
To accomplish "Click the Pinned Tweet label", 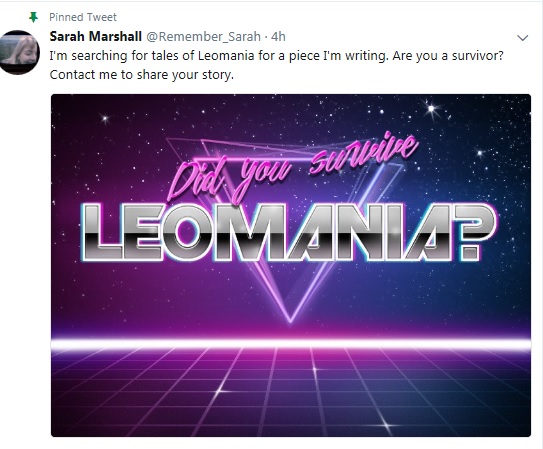I will click(83, 17).
